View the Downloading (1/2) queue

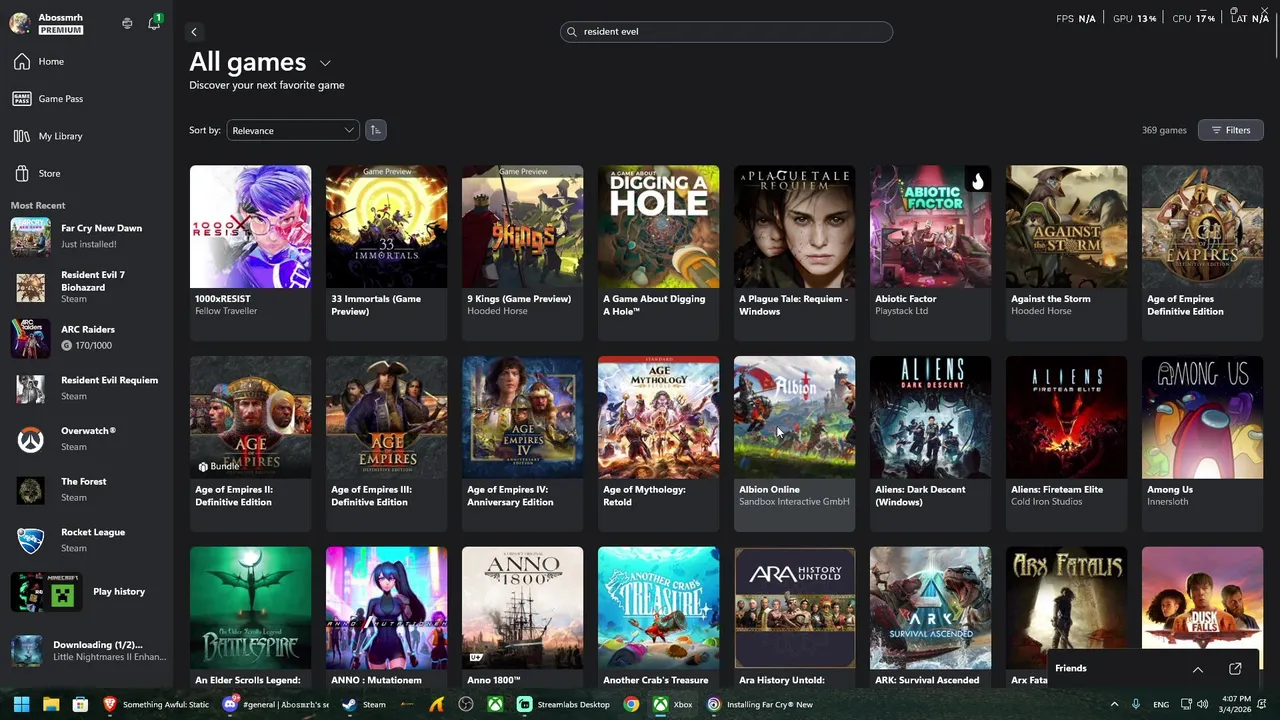coord(88,651)
